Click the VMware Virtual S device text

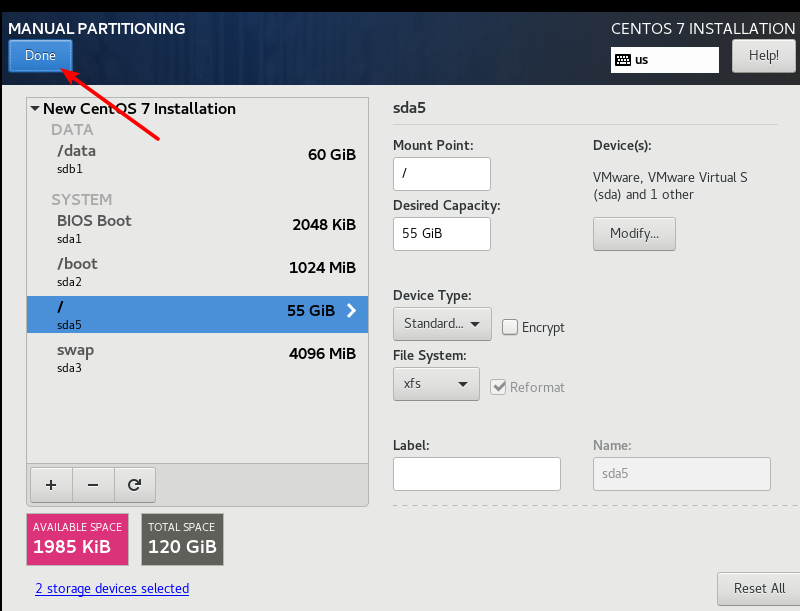(670, 186)
